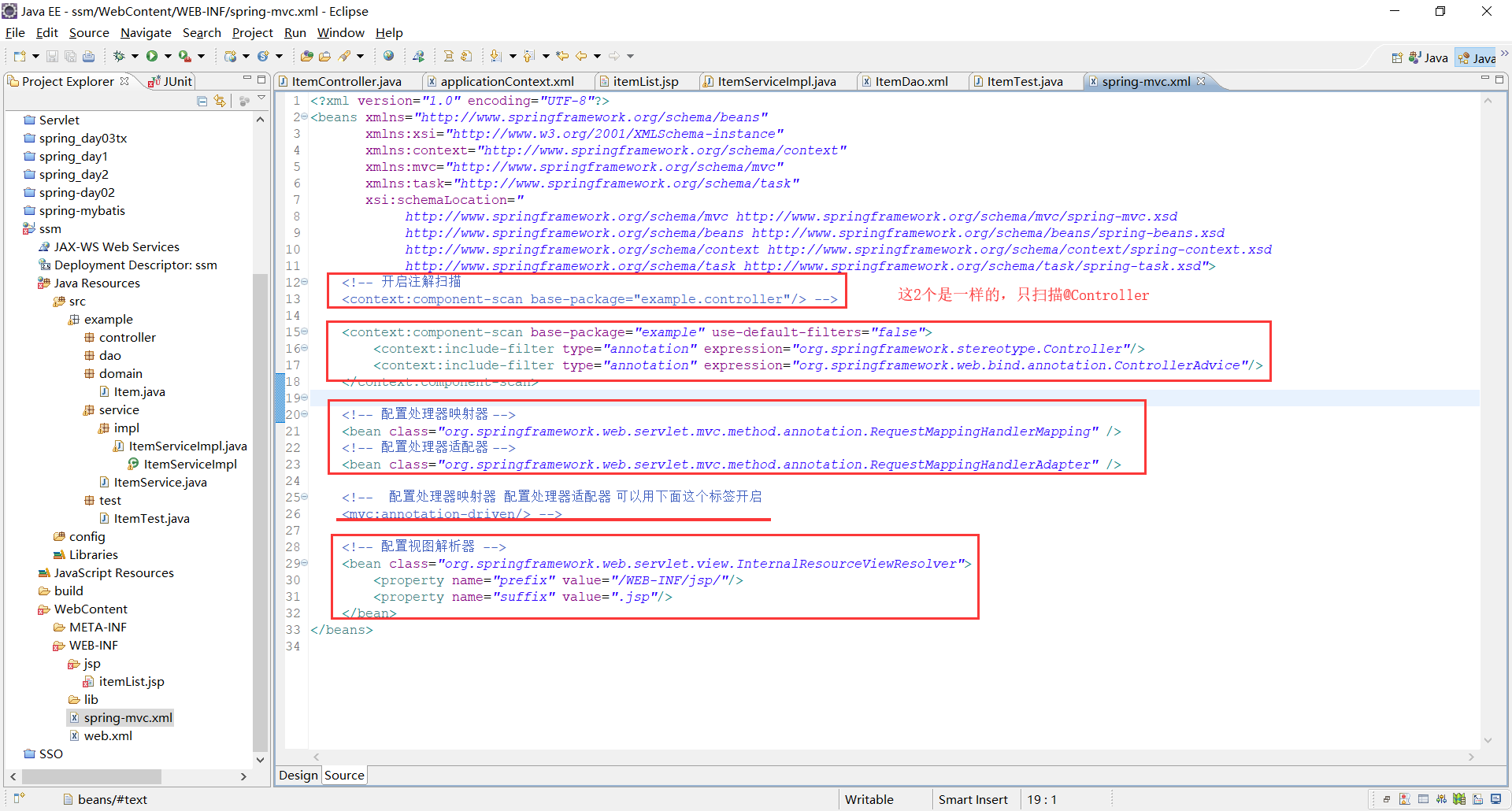Open the Navigate menu
The width and height of the screenshot is (1512, 811).
[x=146, y=32]
